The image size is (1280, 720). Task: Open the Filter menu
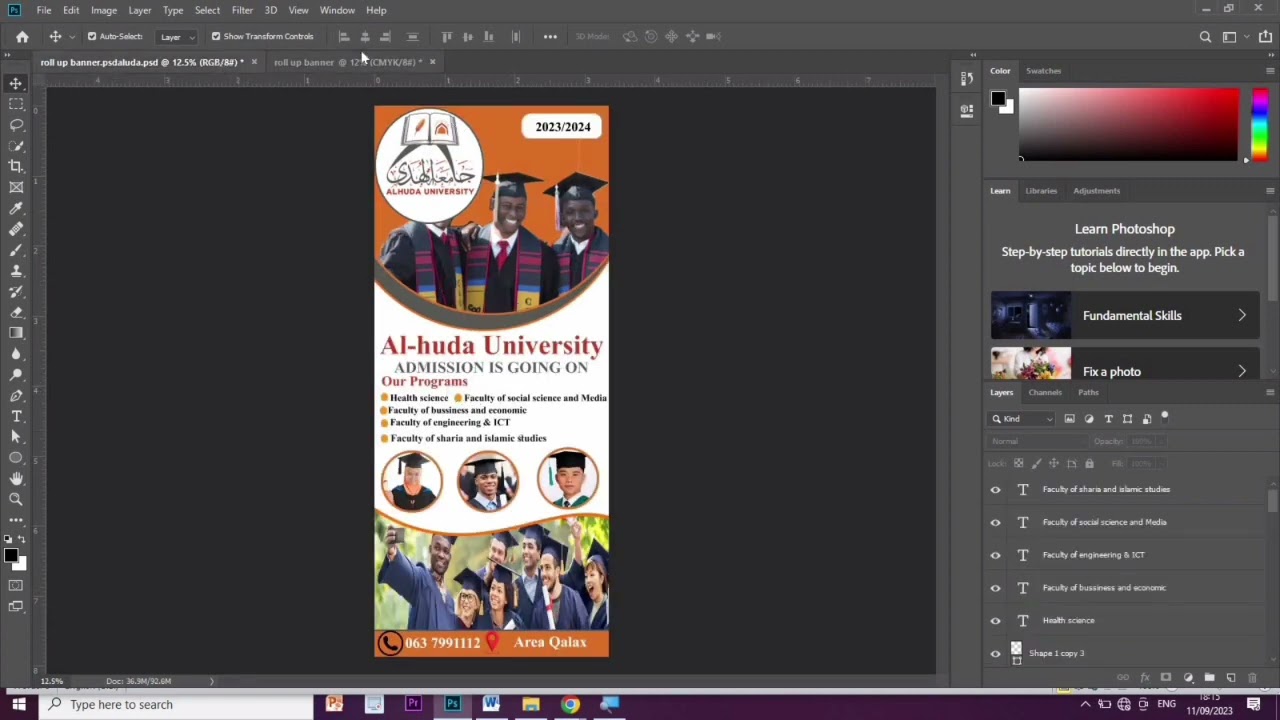(x=242, y=10)
